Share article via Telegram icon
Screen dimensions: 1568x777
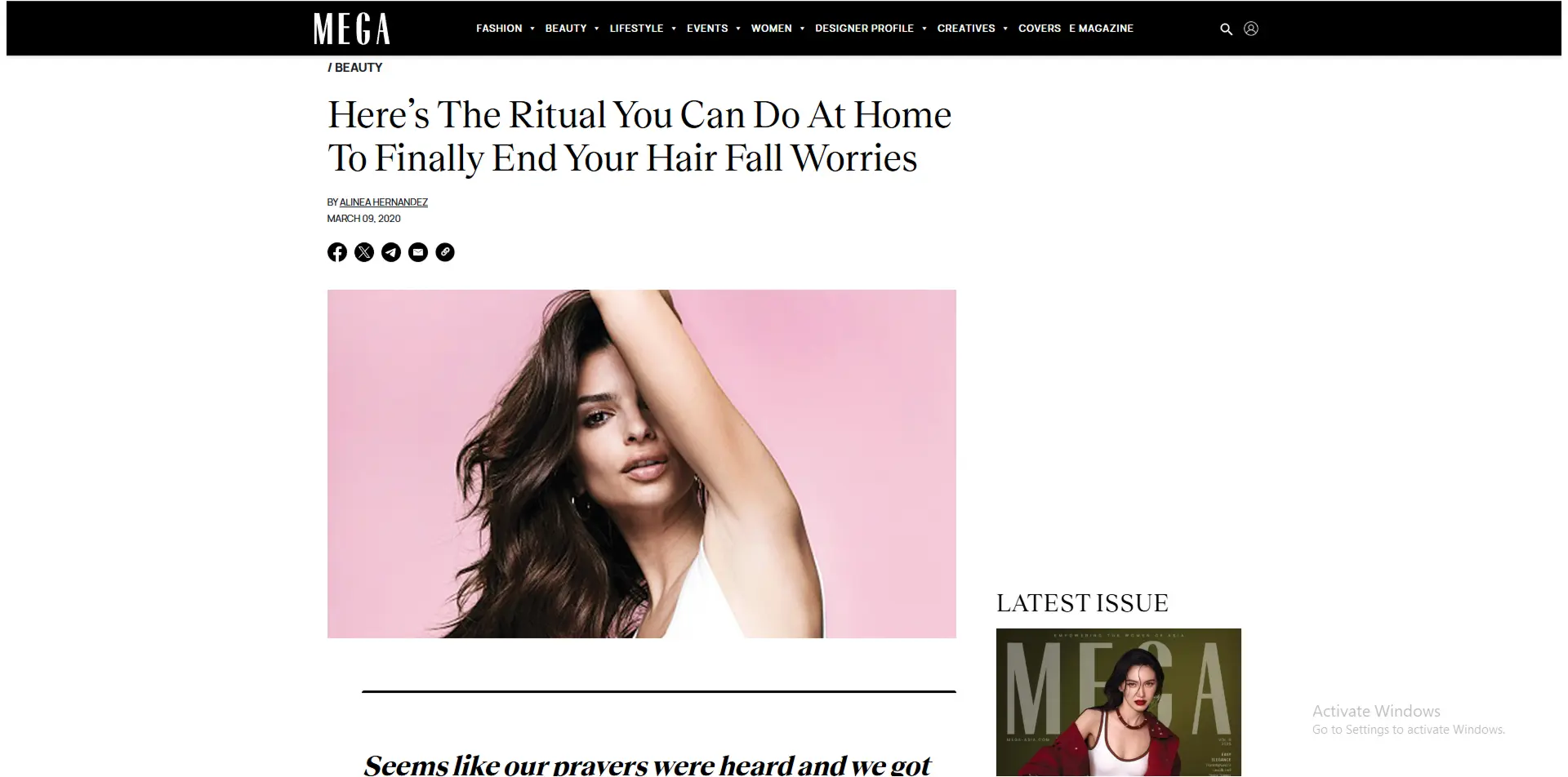click(391, 252)
